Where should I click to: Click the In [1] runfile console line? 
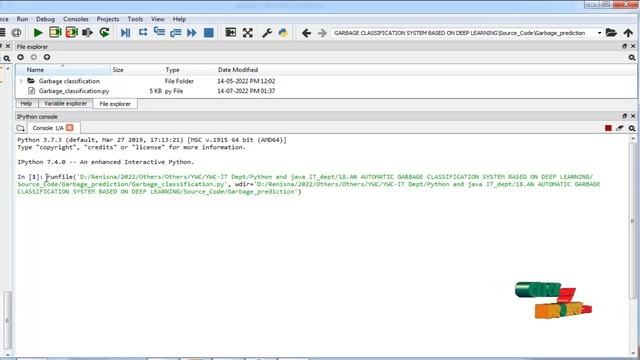click(x=309, y=184)
